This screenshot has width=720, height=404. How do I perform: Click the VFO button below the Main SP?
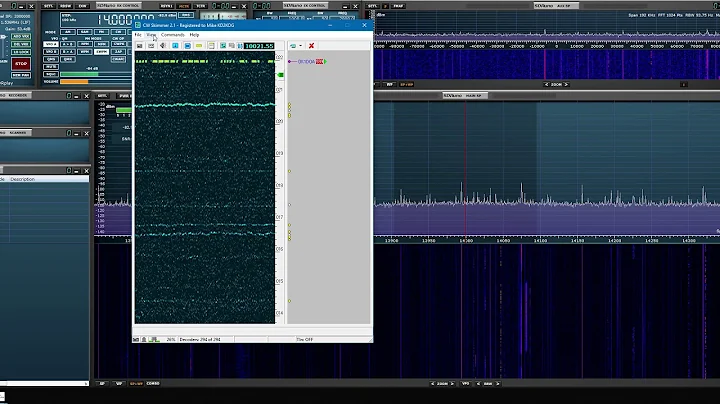[465, 383]
